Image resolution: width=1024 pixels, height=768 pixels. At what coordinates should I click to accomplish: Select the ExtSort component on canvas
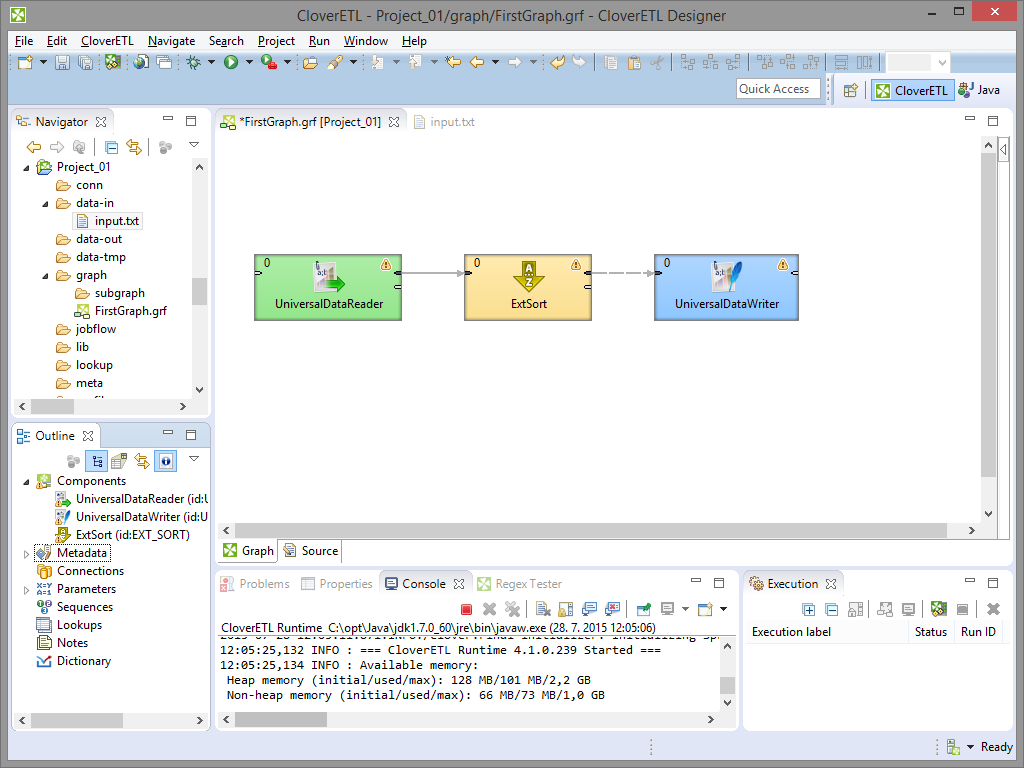(528, 287)
